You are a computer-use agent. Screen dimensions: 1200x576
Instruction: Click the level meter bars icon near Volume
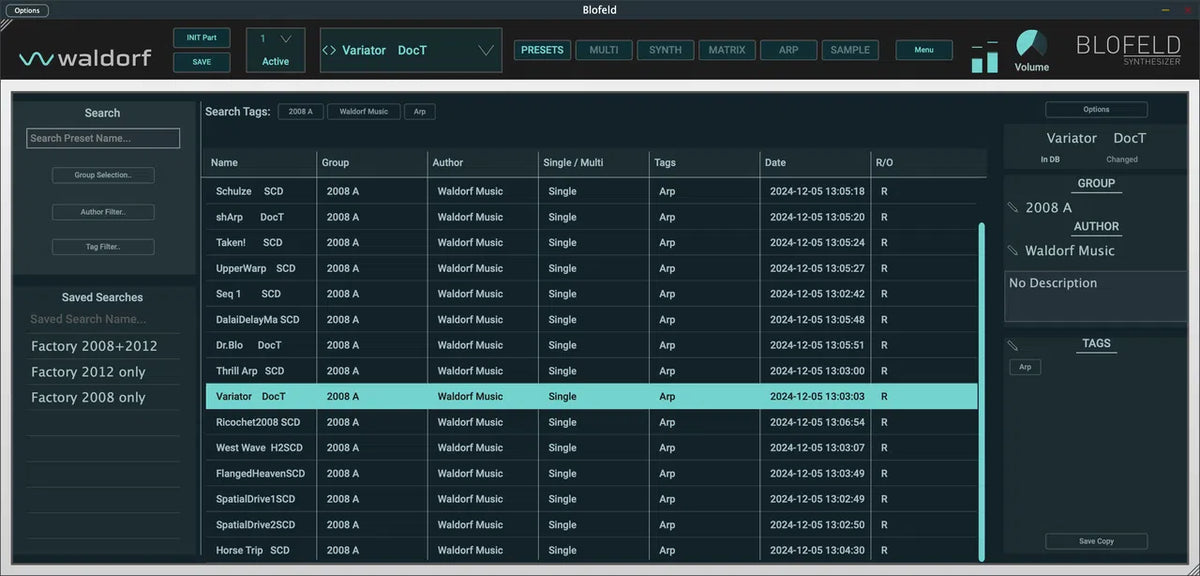tap(984, 57)
